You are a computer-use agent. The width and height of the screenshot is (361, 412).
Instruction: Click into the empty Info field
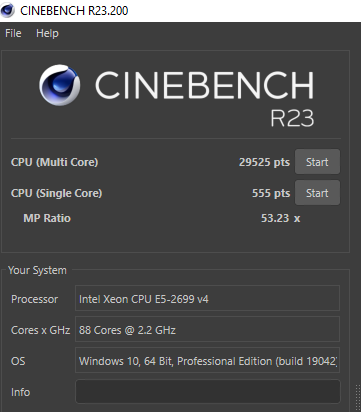(208, 392)
